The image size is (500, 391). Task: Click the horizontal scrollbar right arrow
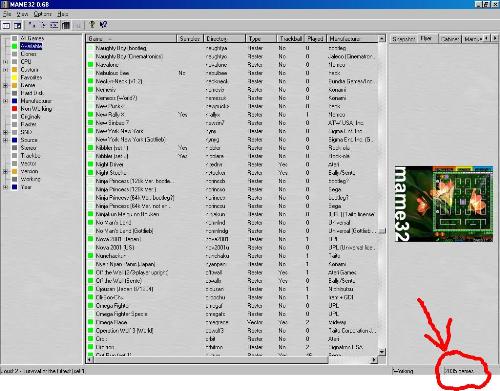point(374,359)
